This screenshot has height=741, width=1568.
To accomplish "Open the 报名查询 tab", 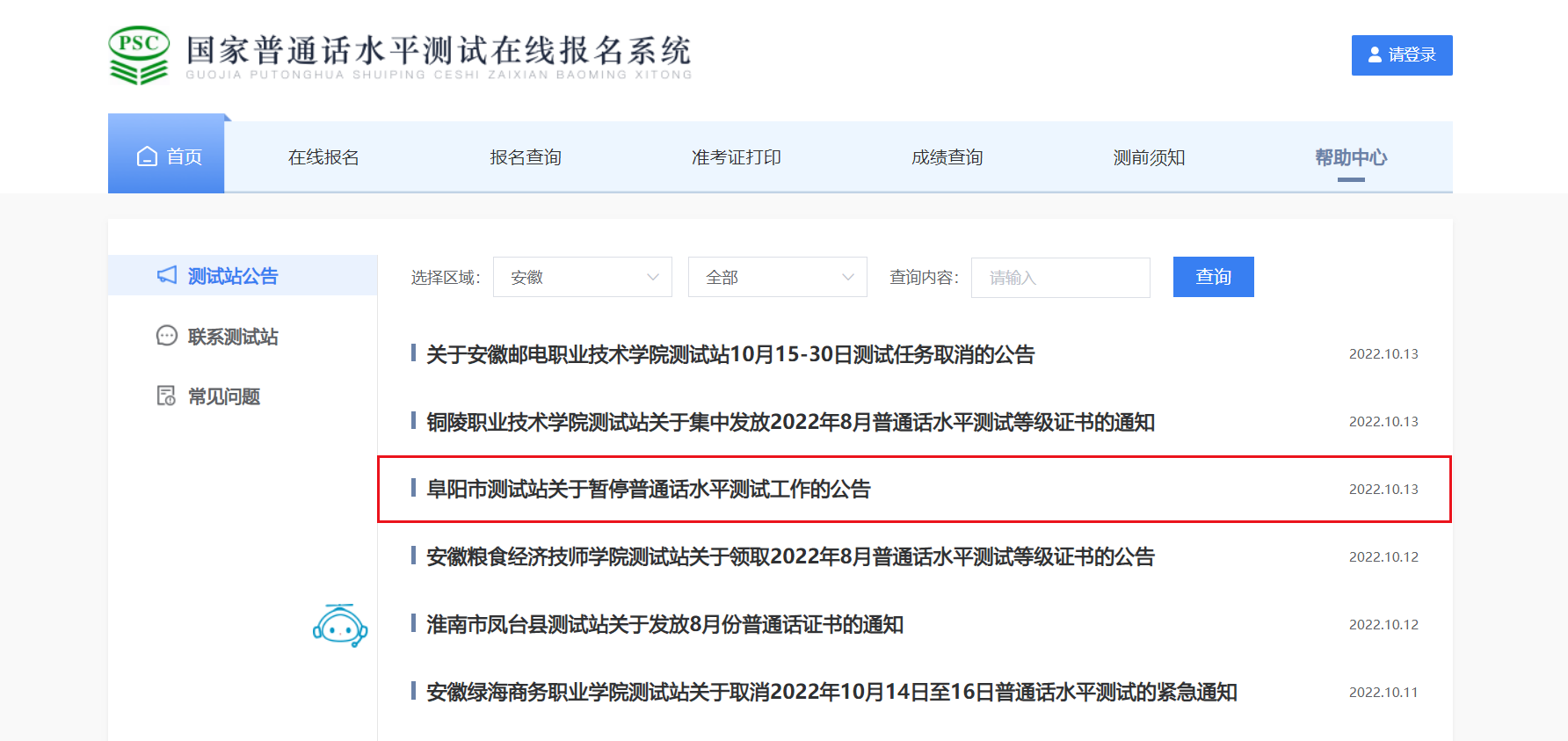I will pyautogui.click(x=526, y=157).
